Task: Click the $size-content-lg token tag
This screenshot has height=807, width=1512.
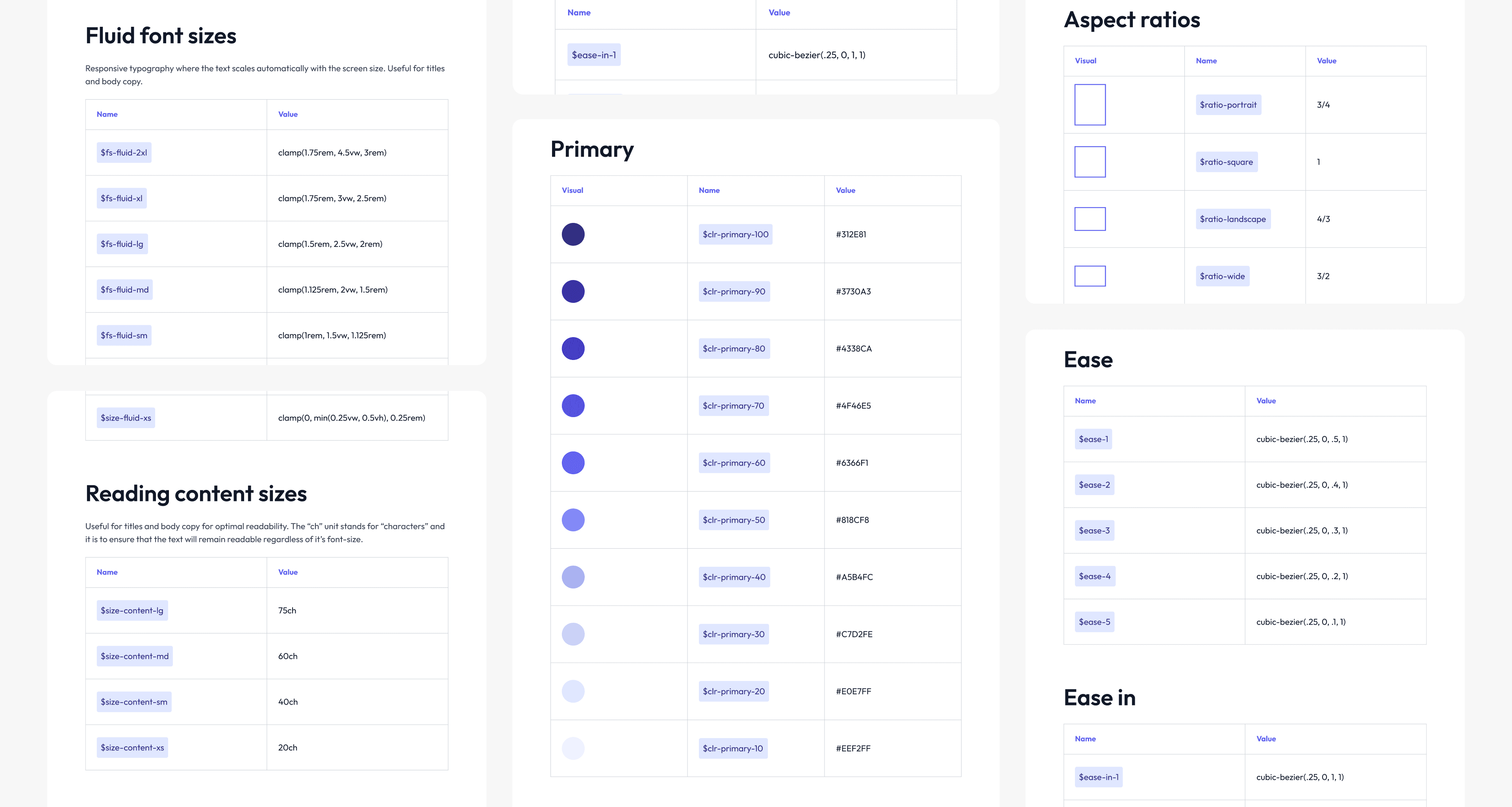Action: click(x=132, y=610)
